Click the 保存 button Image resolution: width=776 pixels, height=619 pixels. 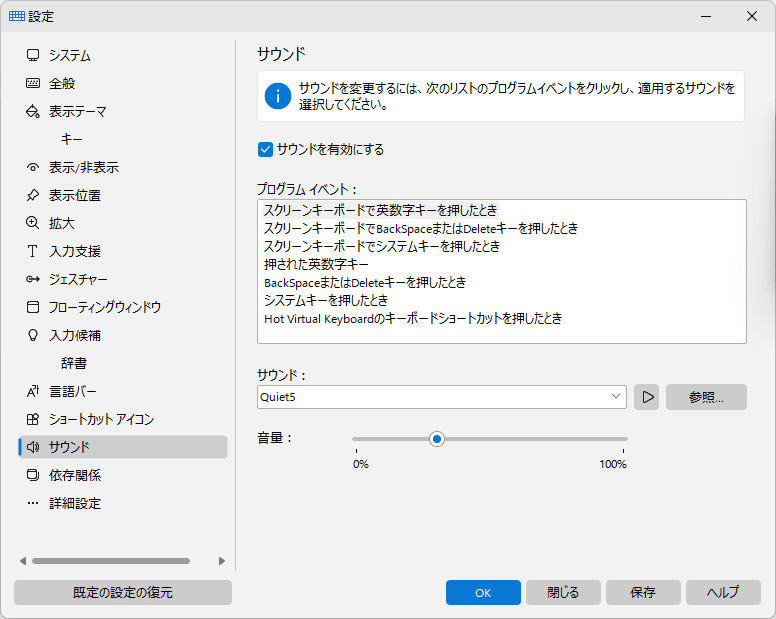(643, 592)
